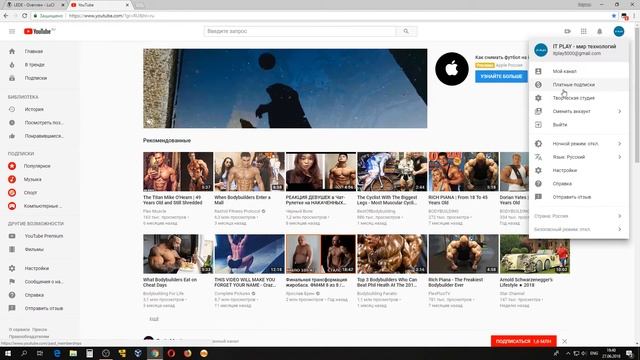Open Посмотреть позже in the sidebar
The width and height of the screenshot is (640, 360).
pos(40,123)
